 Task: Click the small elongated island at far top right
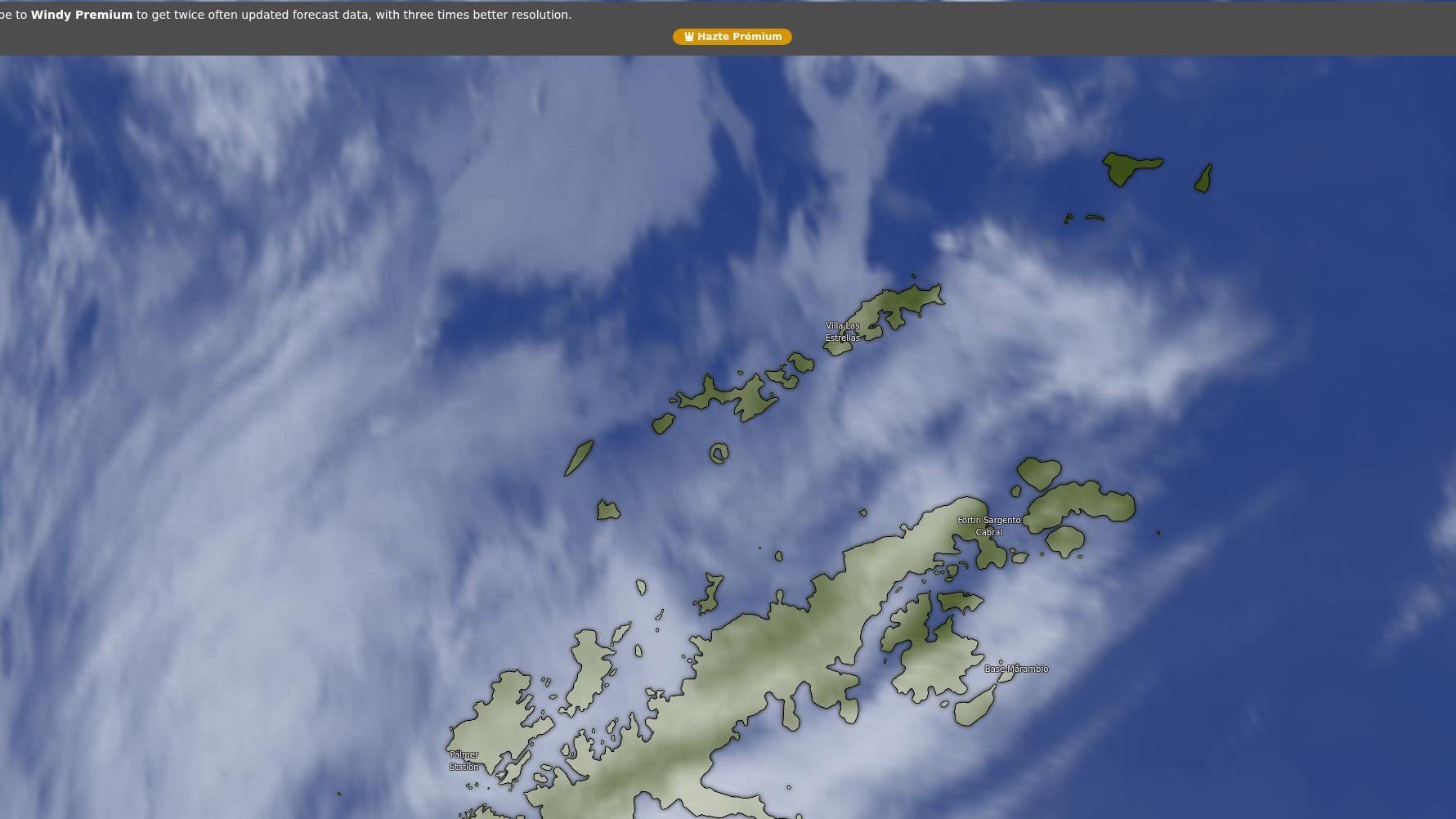(x=1203, y=178)
